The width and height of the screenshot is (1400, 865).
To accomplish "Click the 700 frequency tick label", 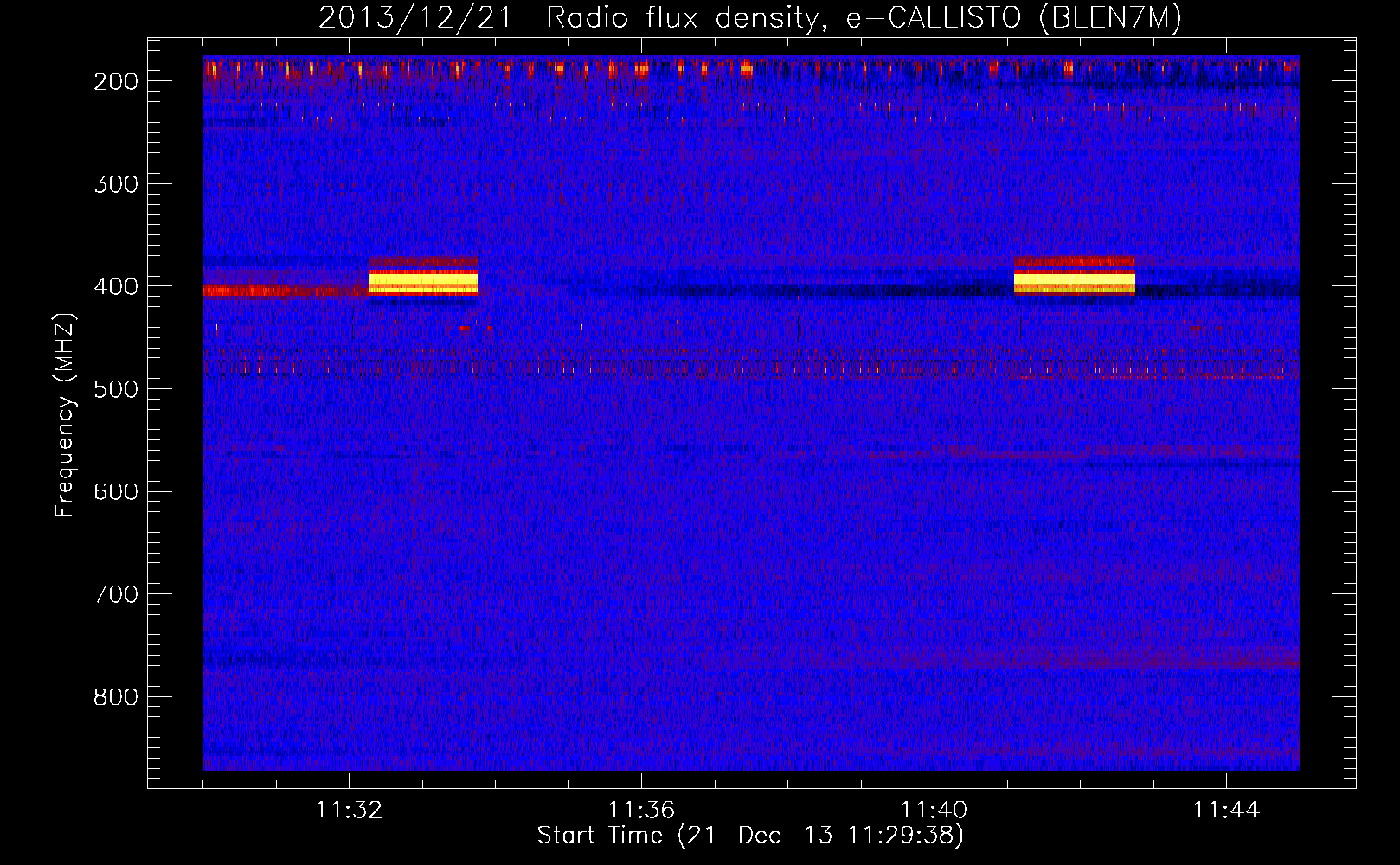I will 116,594.
